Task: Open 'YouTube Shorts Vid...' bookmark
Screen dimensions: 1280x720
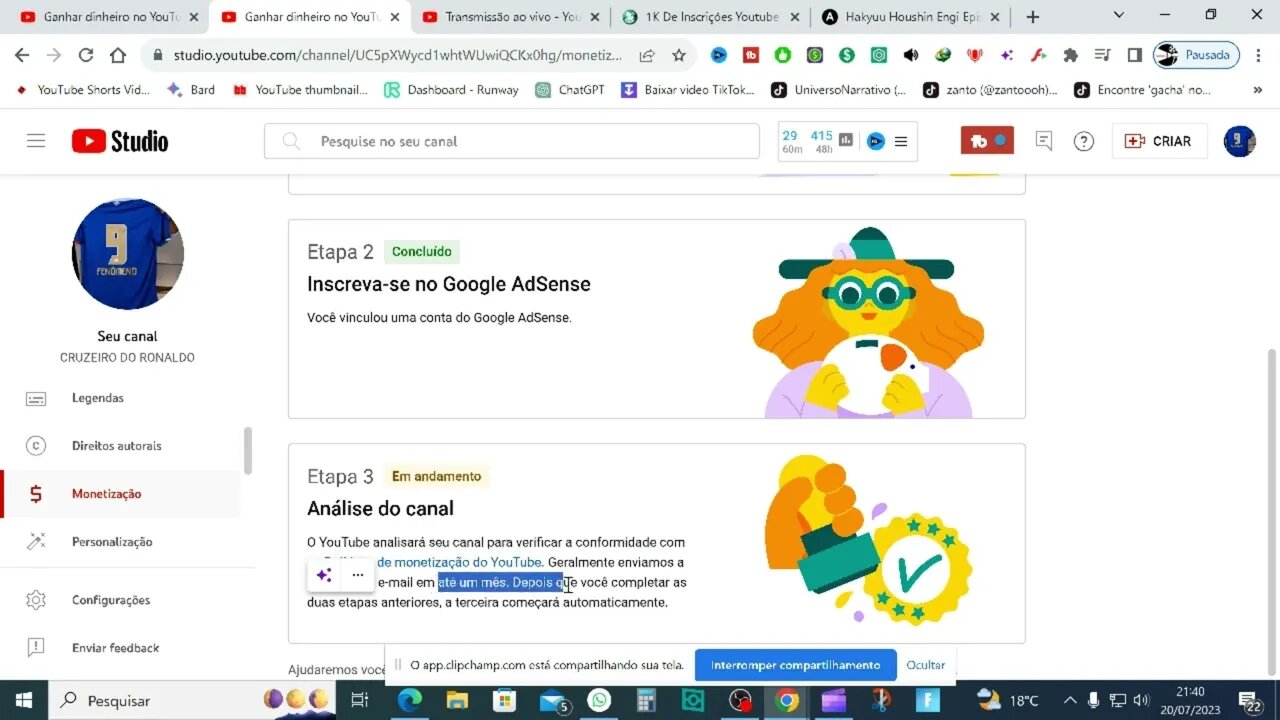Action: pyautogui.click(x=83, y=90)
